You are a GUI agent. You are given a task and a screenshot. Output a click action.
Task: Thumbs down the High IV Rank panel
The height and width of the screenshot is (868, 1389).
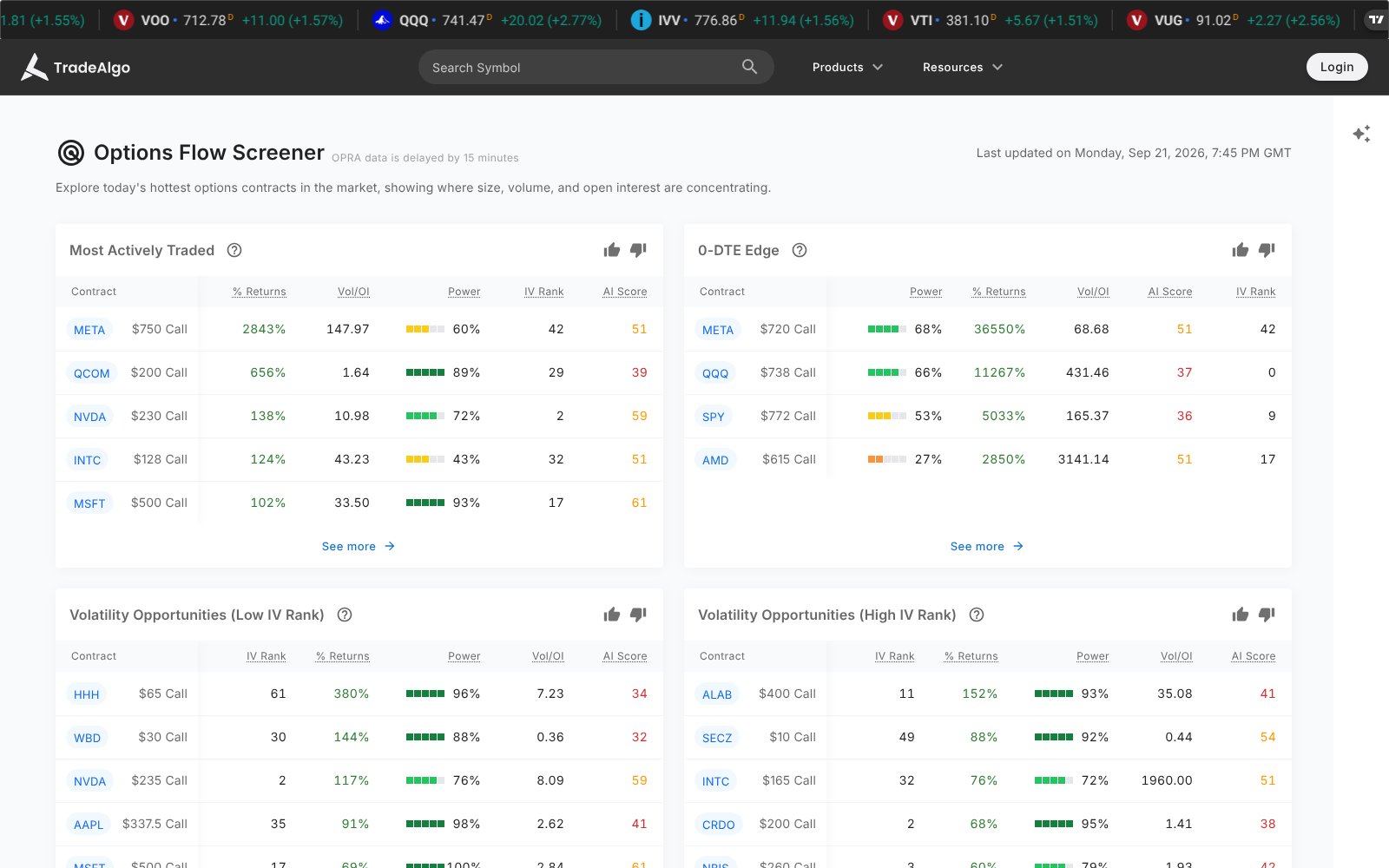(1267, 615)
